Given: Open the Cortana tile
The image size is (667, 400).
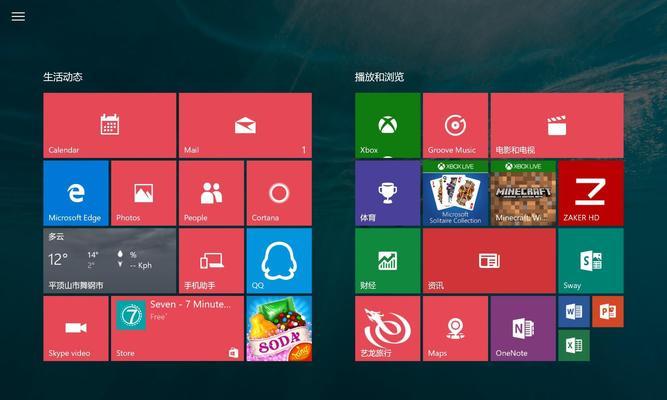Looking at the screenshot, I should (x=279, y=193).
